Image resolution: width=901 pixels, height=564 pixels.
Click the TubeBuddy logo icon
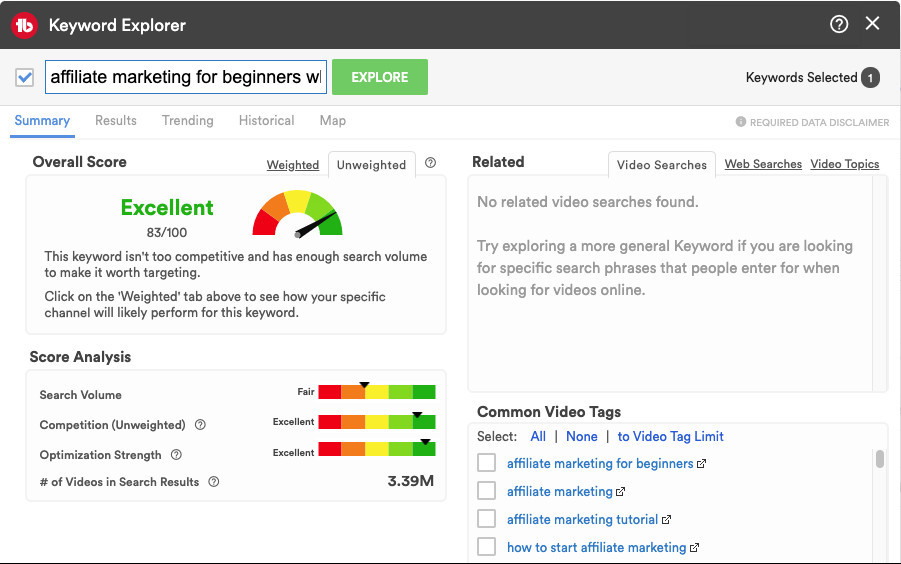coord(24,25)
